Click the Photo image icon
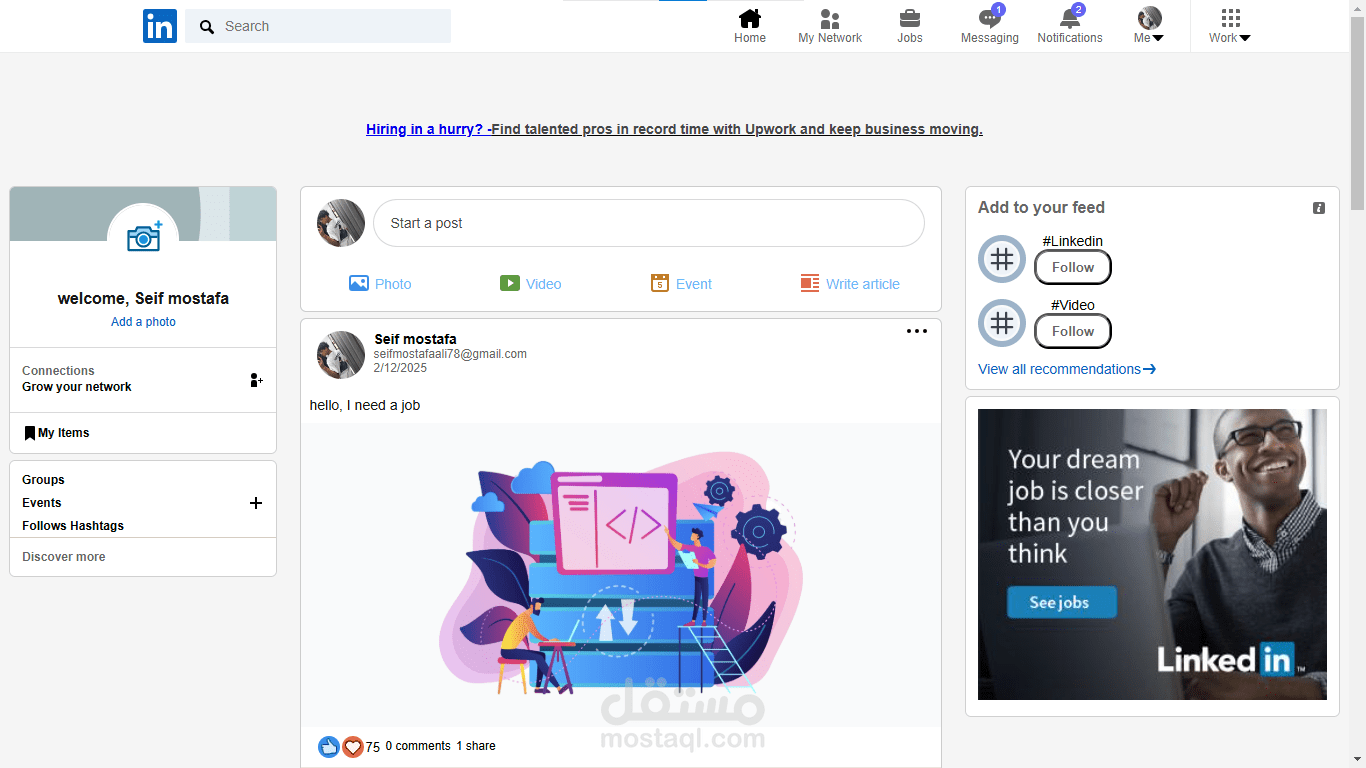The height and width of the screenshot is (768, 1366). (x=359, y=283)
